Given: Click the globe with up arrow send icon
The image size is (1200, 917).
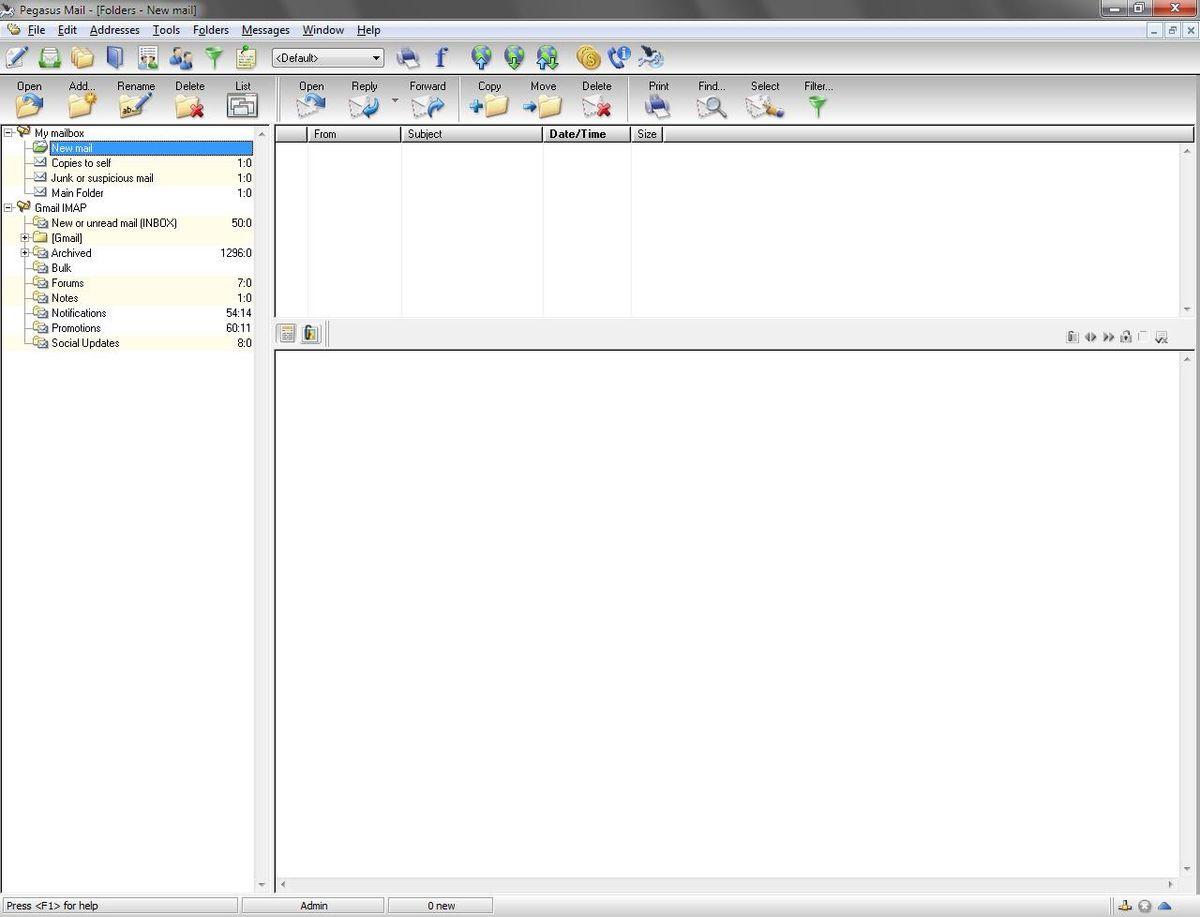Looking at the screenshot, I should 482,57.
